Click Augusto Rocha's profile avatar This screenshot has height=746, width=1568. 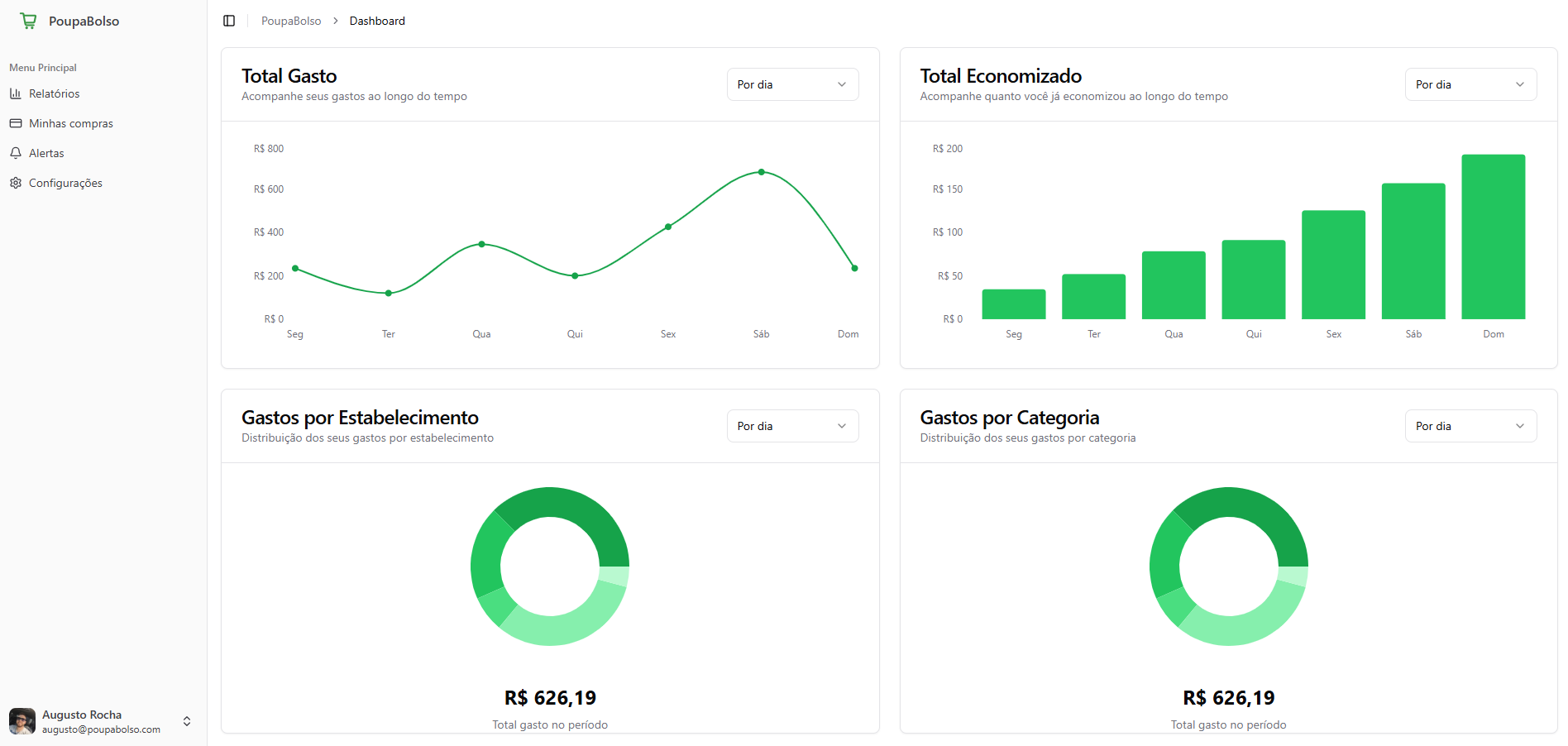click(x=22, y=721)
